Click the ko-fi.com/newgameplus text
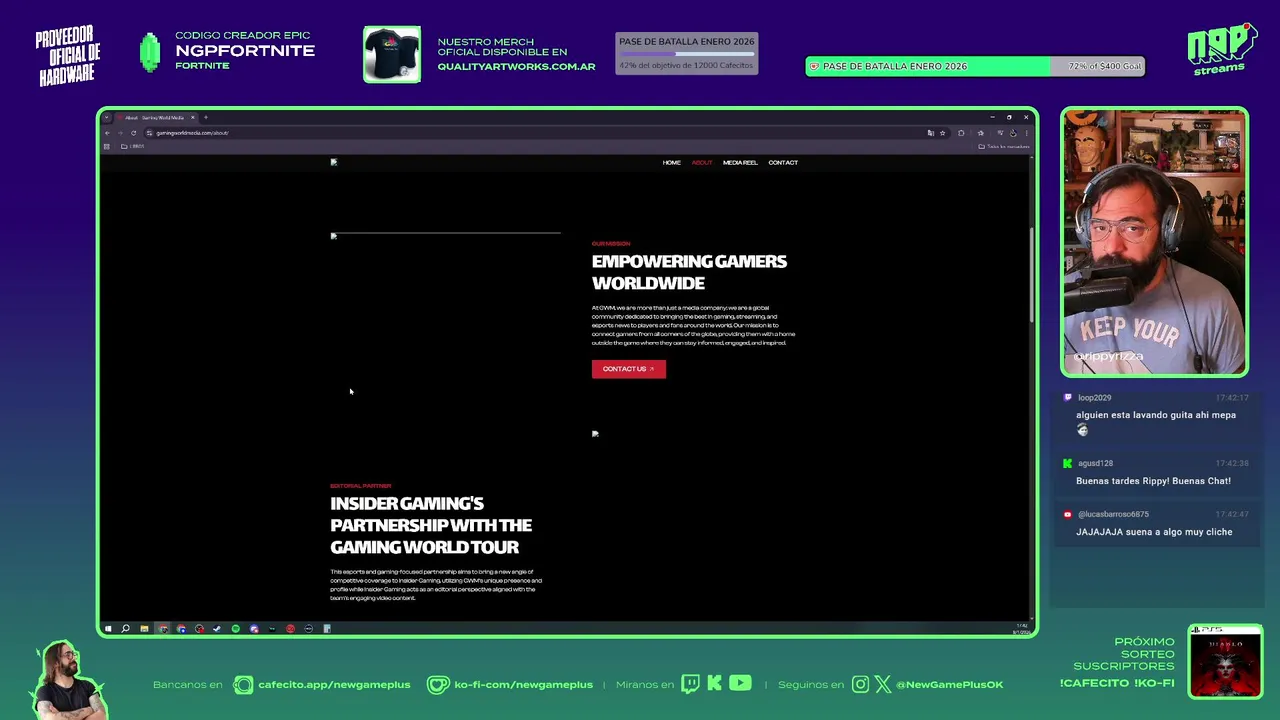 click(x=523, y=685)
